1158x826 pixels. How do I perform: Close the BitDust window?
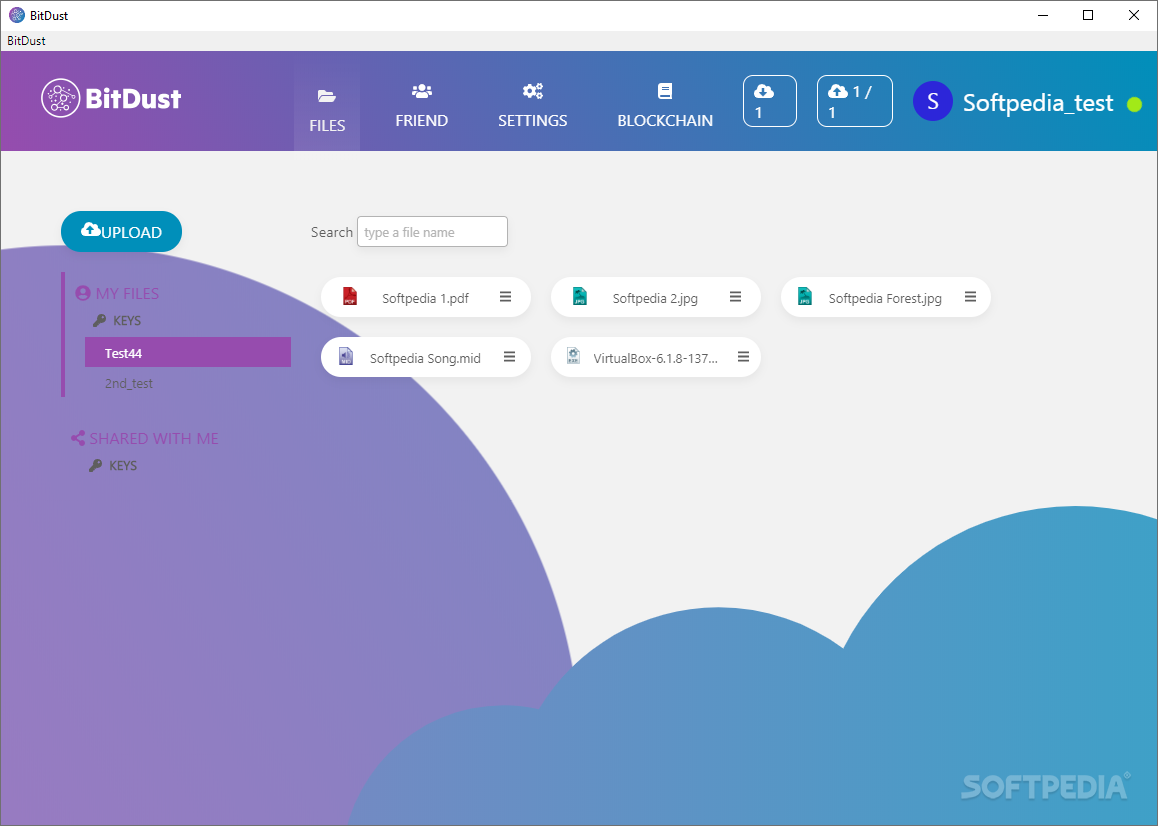tap(1134, 15)
